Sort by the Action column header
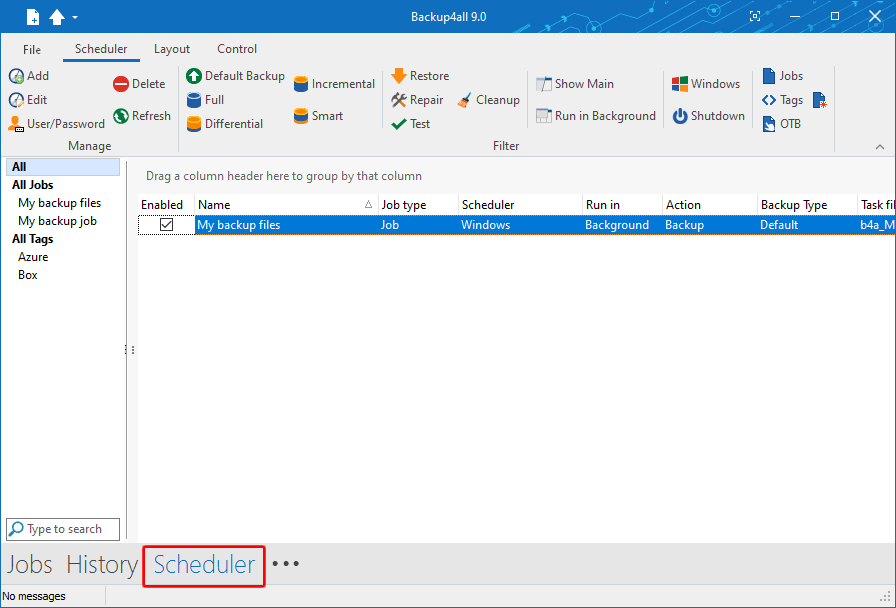896x608 pixels. pos(710,205)
